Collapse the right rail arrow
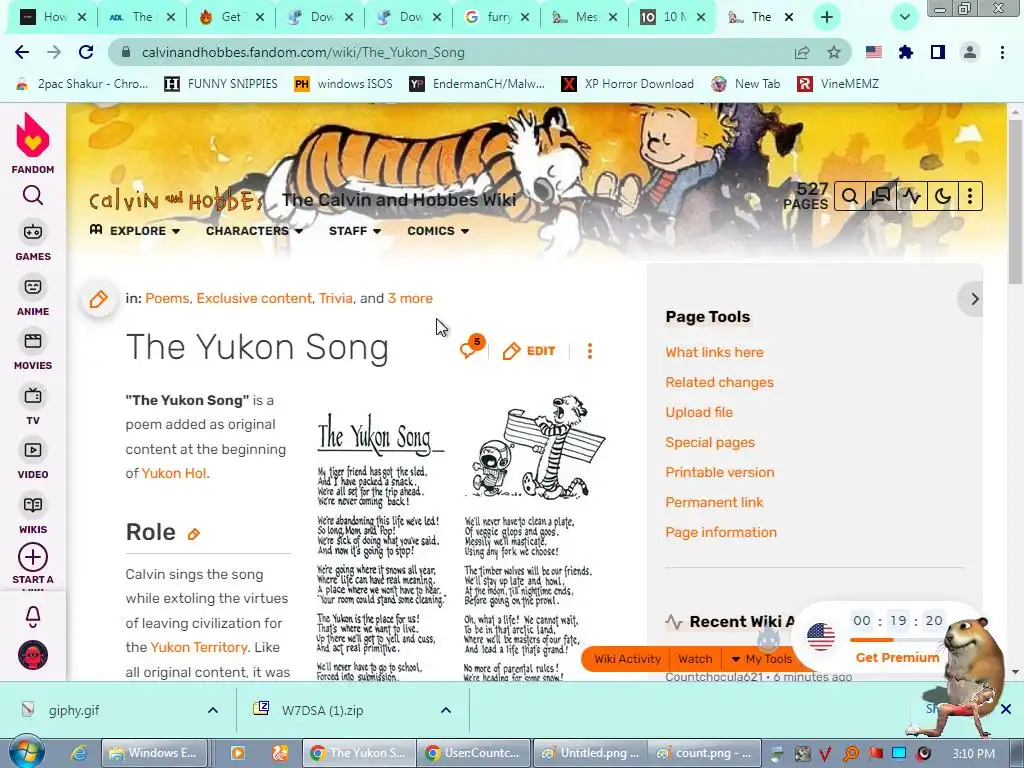This screenshot has height=768, width=1024. click(x=972, y=299)
